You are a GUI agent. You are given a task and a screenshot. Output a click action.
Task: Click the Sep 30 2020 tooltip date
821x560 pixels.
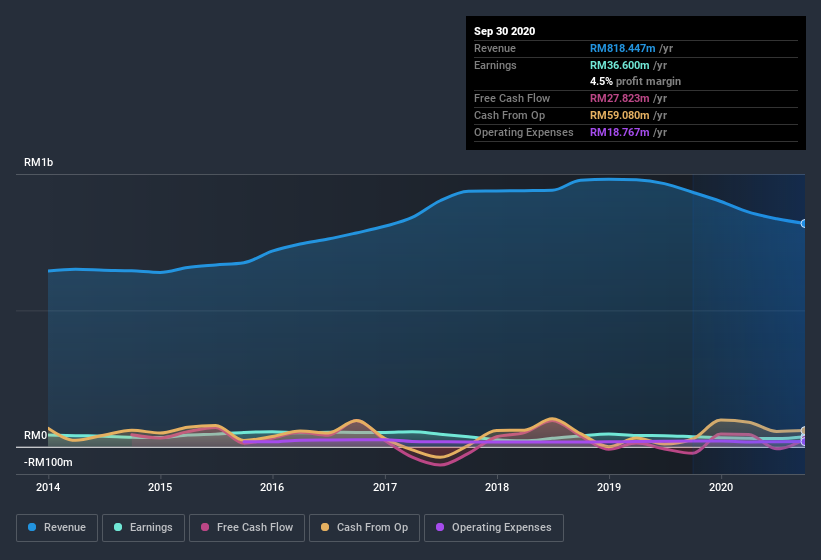[x=504, y=31]
